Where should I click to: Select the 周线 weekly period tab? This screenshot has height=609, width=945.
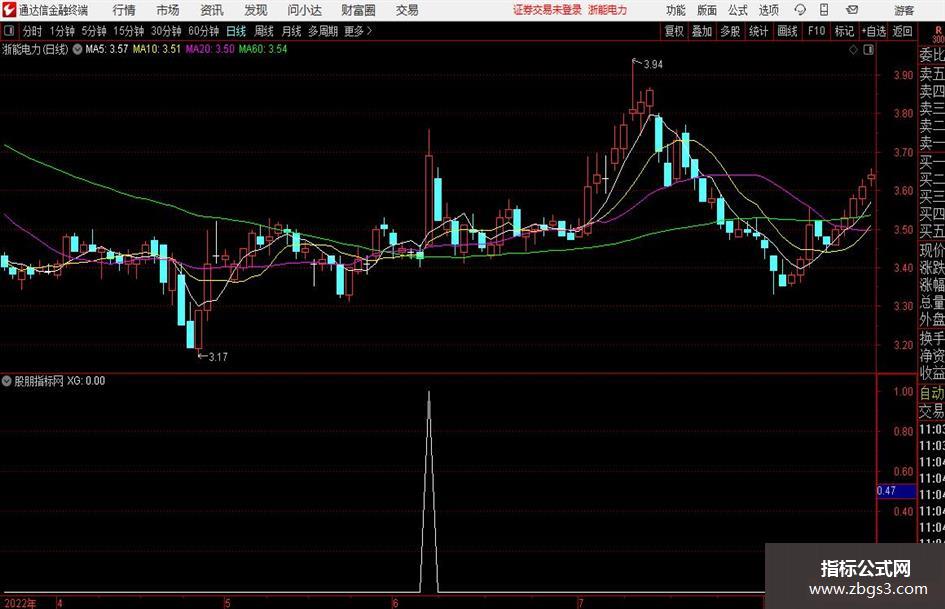(x=263, y=31)
